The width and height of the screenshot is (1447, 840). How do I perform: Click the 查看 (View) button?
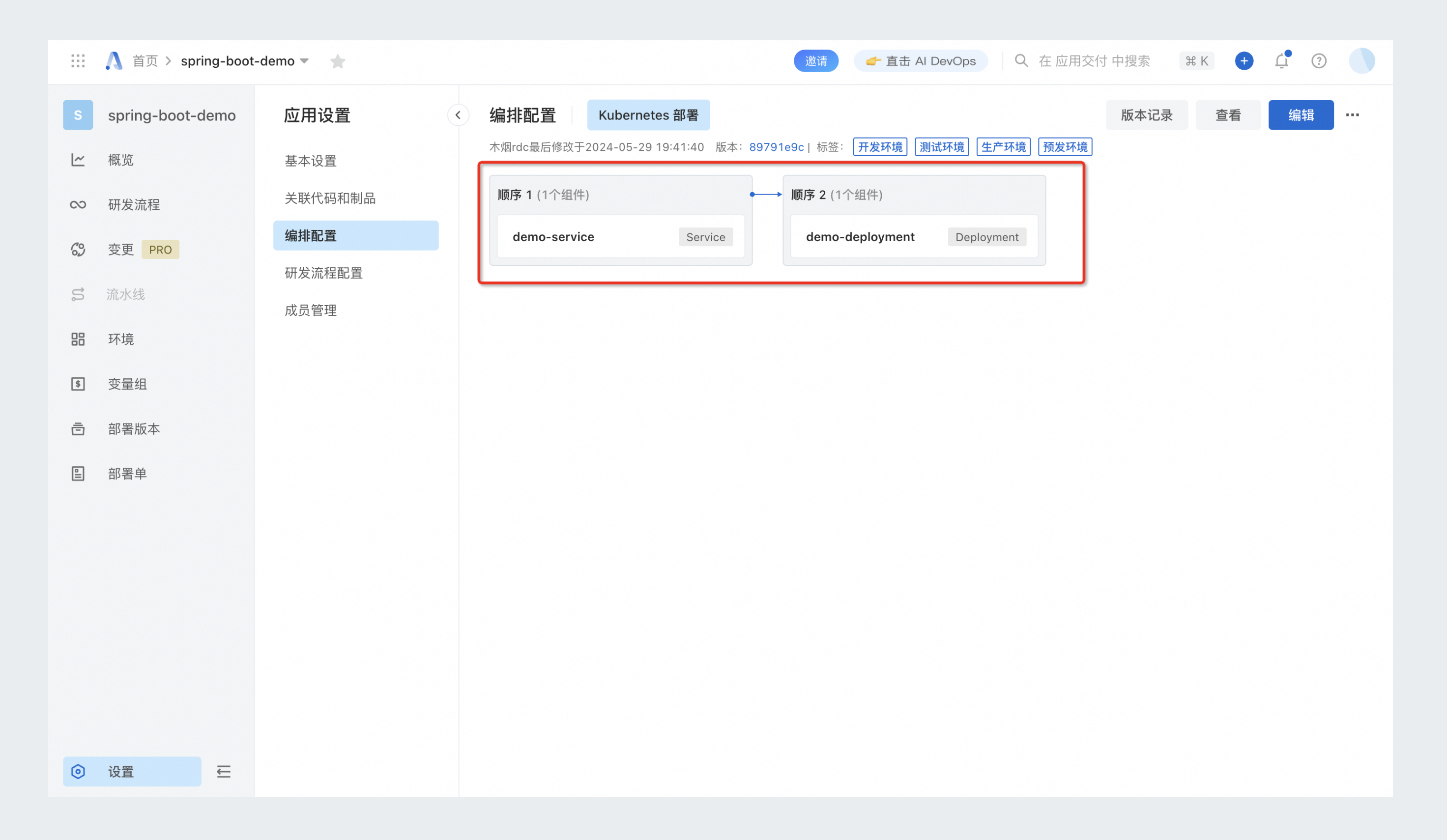(1227, 115)
